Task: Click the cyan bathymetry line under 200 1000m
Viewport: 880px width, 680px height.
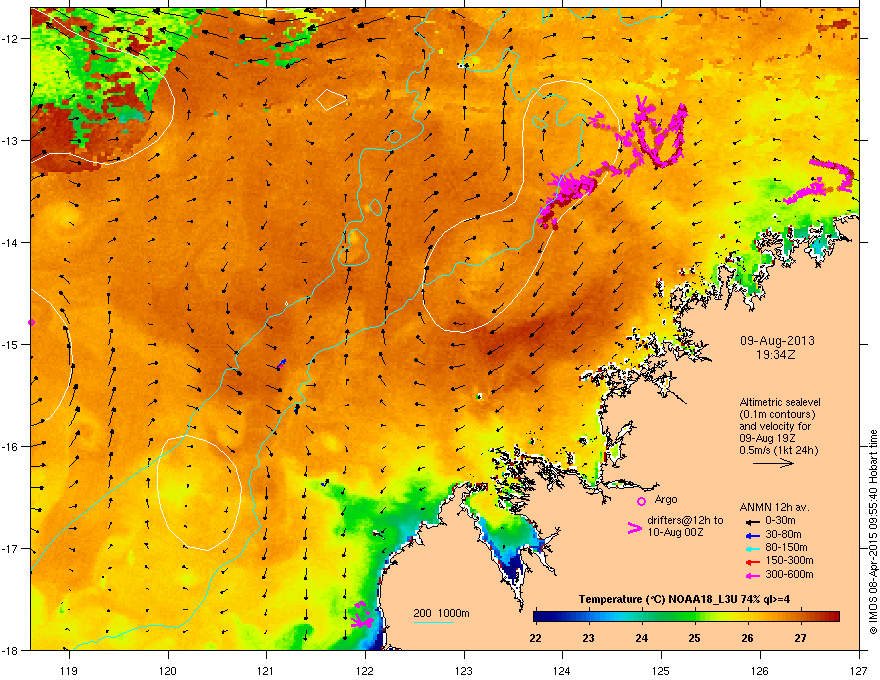Action: coord(433,622)
